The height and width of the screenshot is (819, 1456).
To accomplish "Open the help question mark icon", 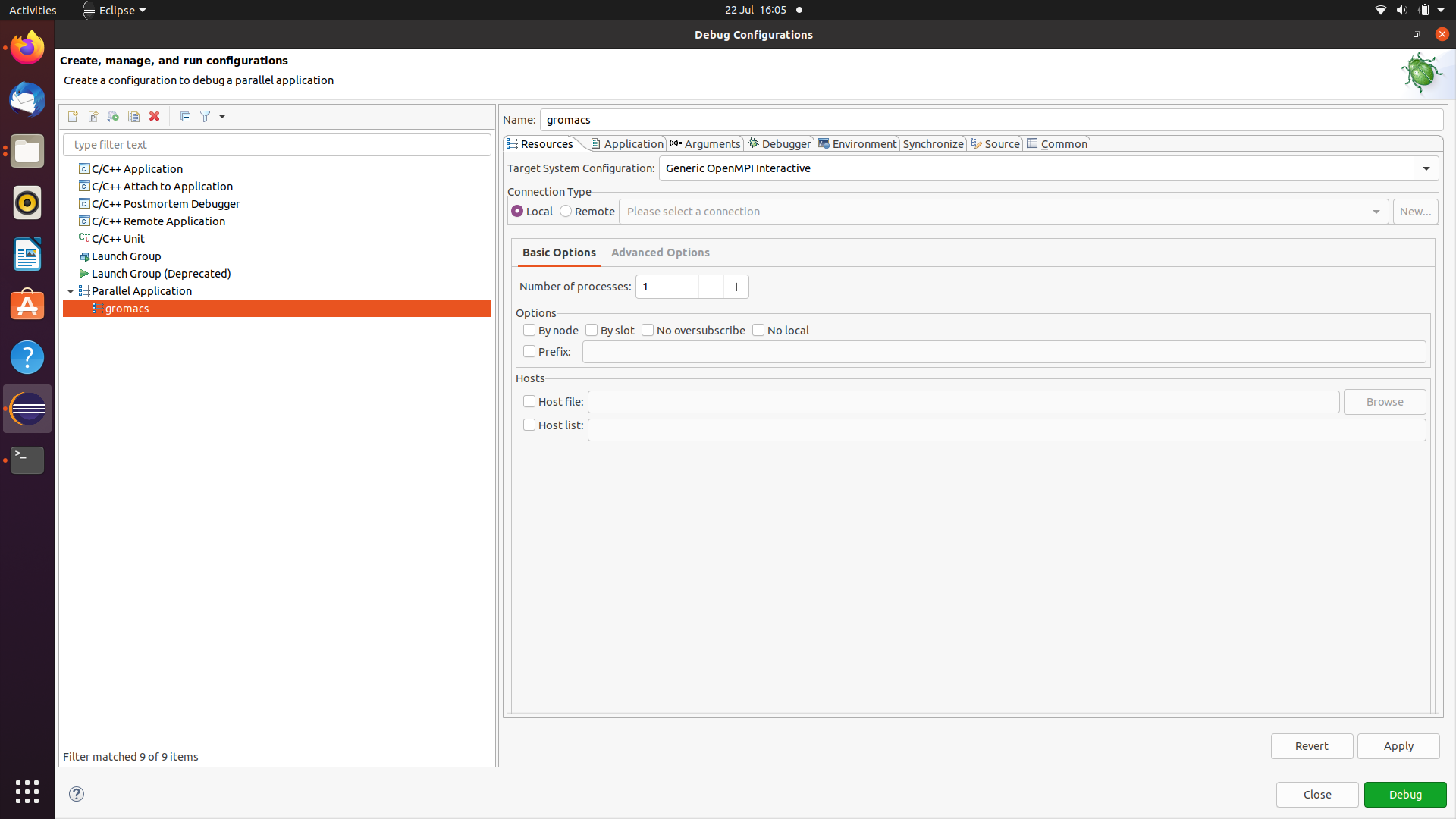I will [77, 794].
